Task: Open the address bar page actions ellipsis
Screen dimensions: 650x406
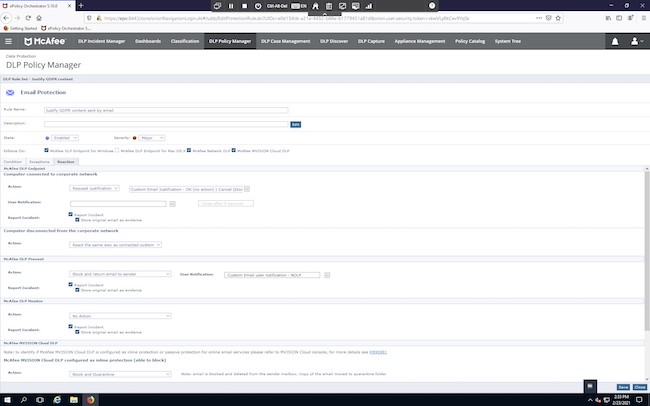Action: tap(538, 18)
